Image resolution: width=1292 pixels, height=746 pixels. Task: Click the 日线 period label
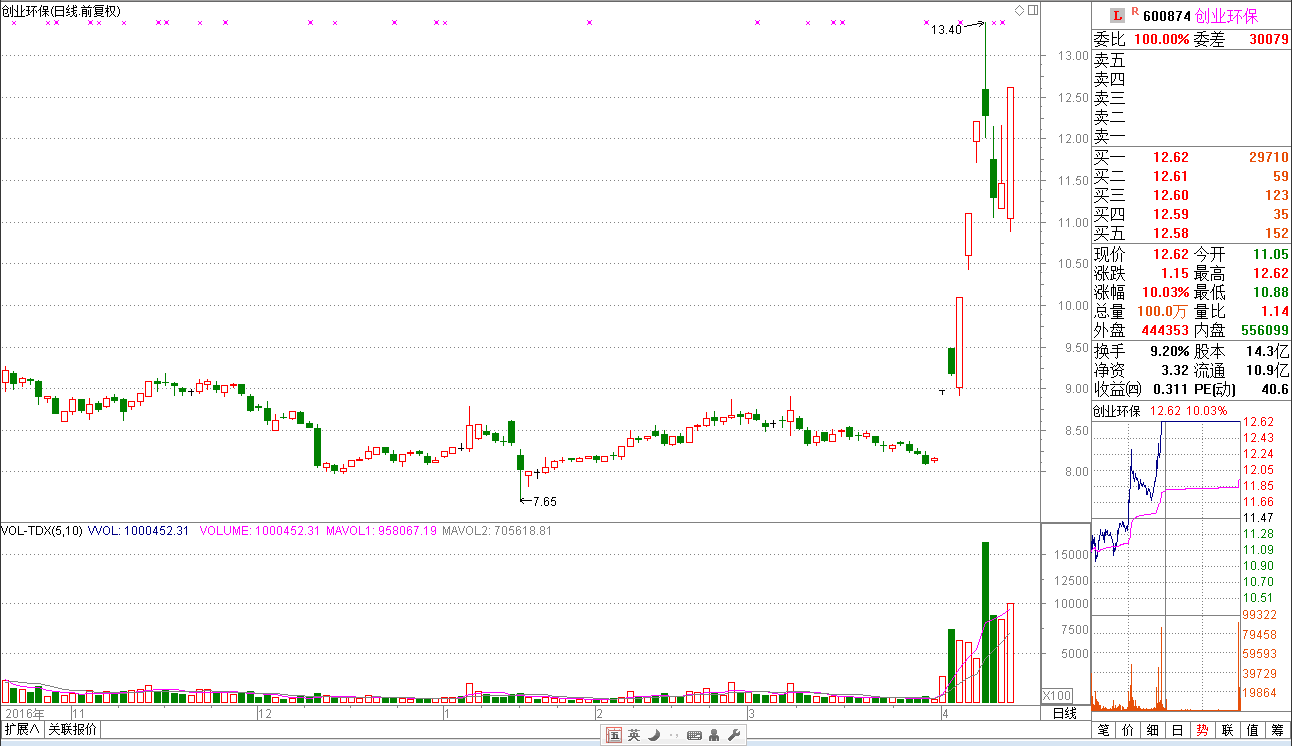[1065, 713]
